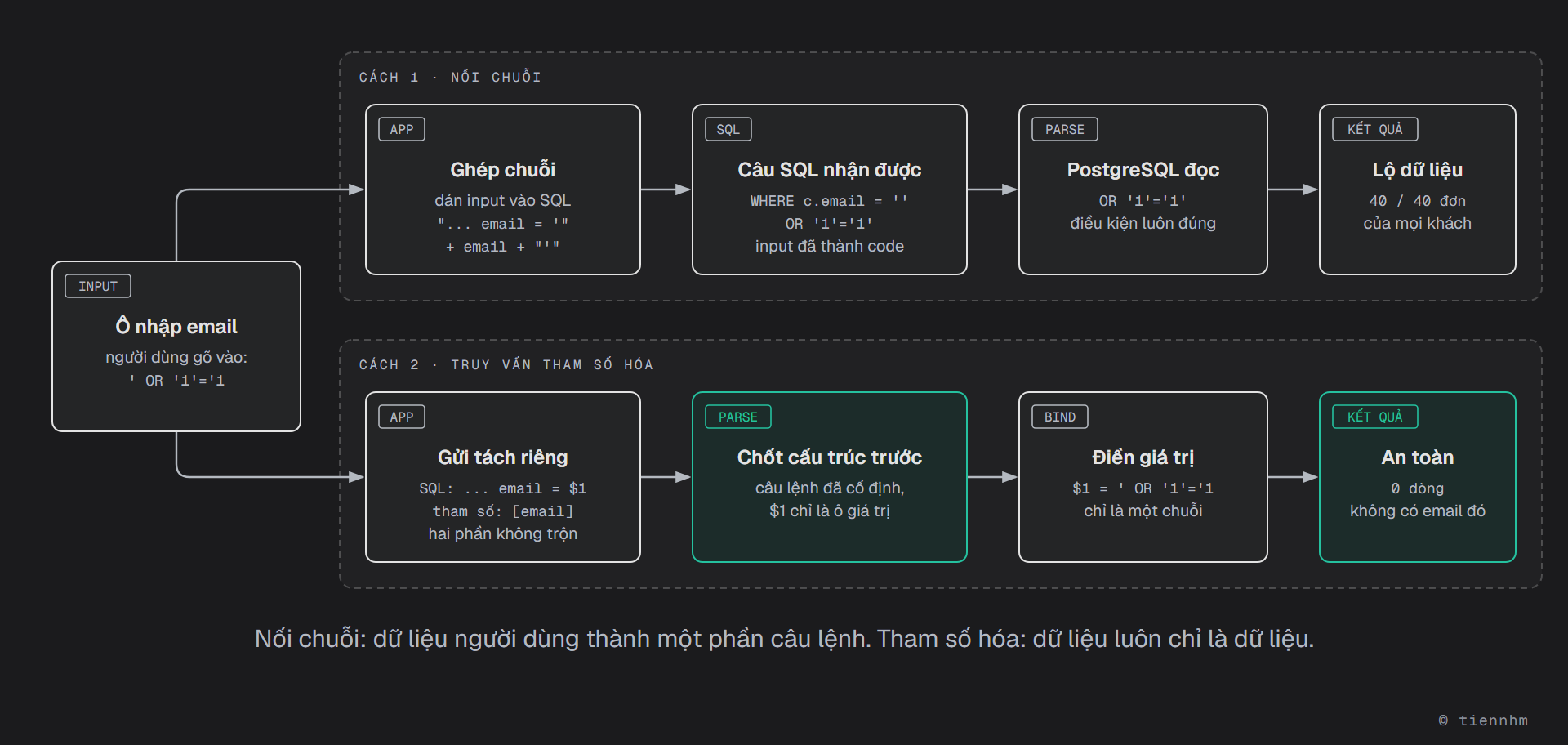The height and width of the screenshot is (745, 1568).
Task: Select the 'Chốt cấu trúc trước' heading
Action: 830,457
